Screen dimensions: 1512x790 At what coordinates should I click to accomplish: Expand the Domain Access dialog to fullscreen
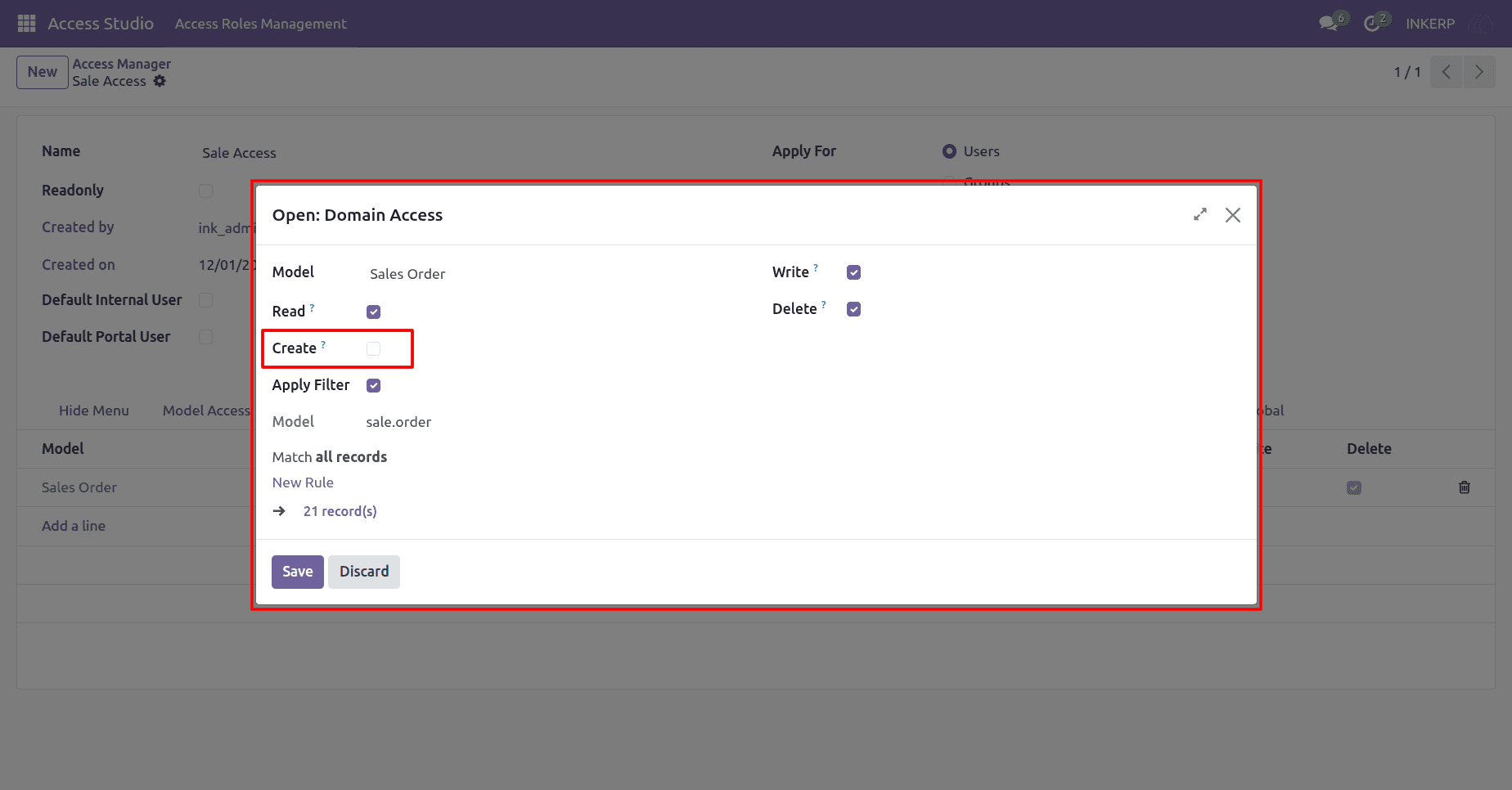tap(1200, 214)
